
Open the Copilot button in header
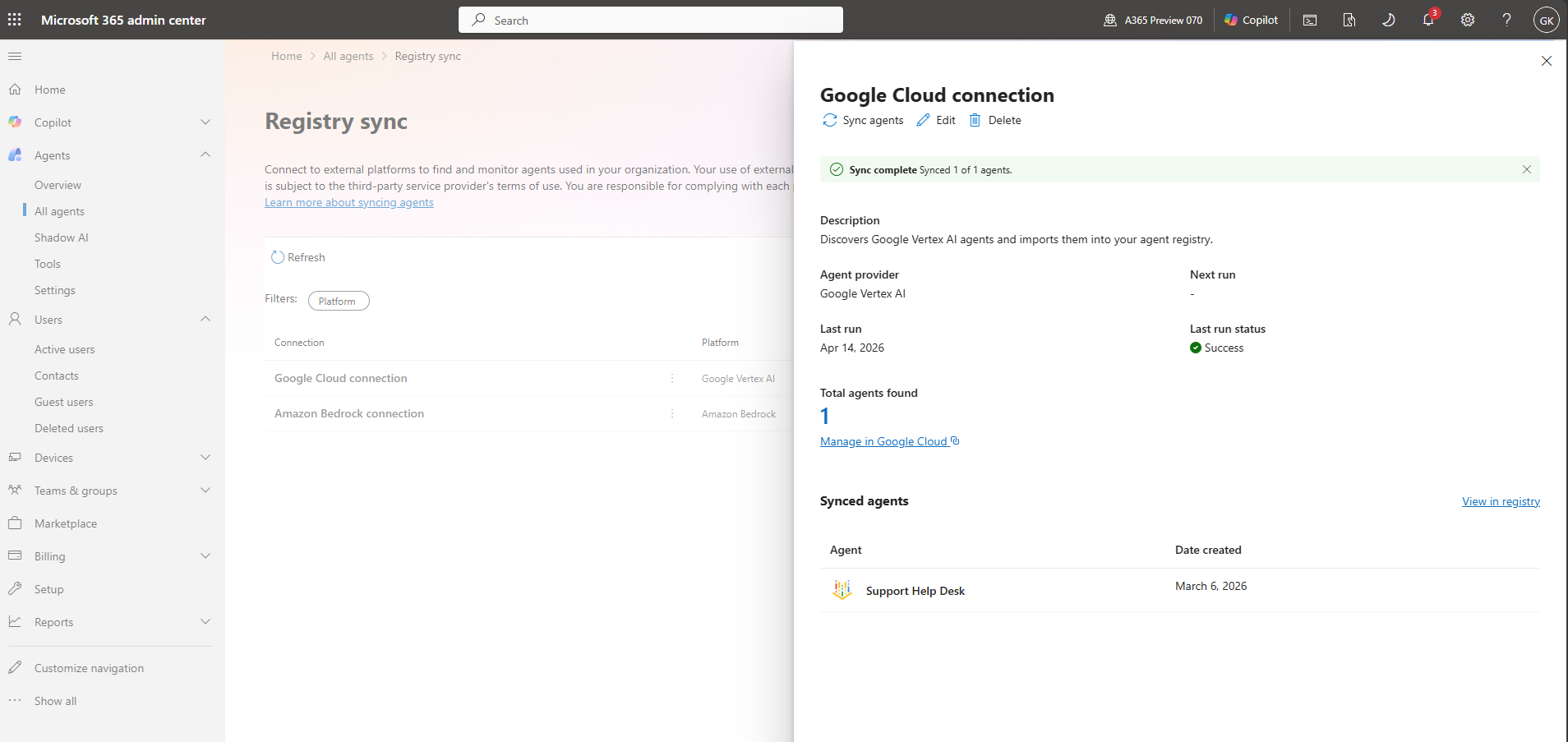[x=1251, y=20]
